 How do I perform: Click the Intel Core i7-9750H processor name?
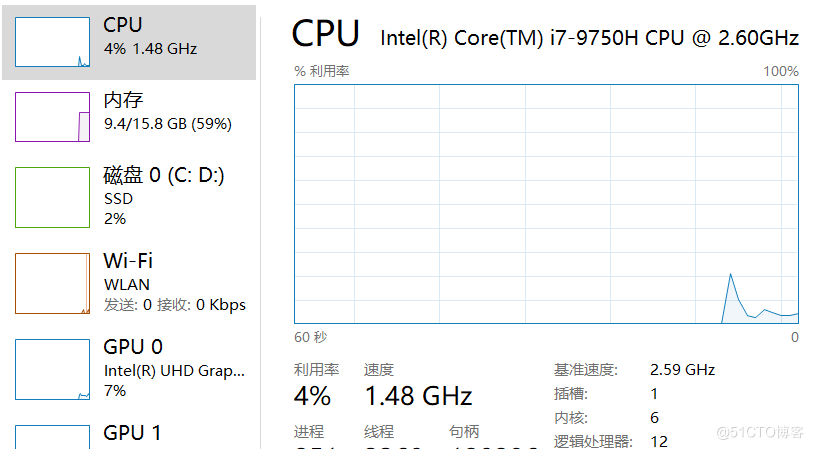589,38
